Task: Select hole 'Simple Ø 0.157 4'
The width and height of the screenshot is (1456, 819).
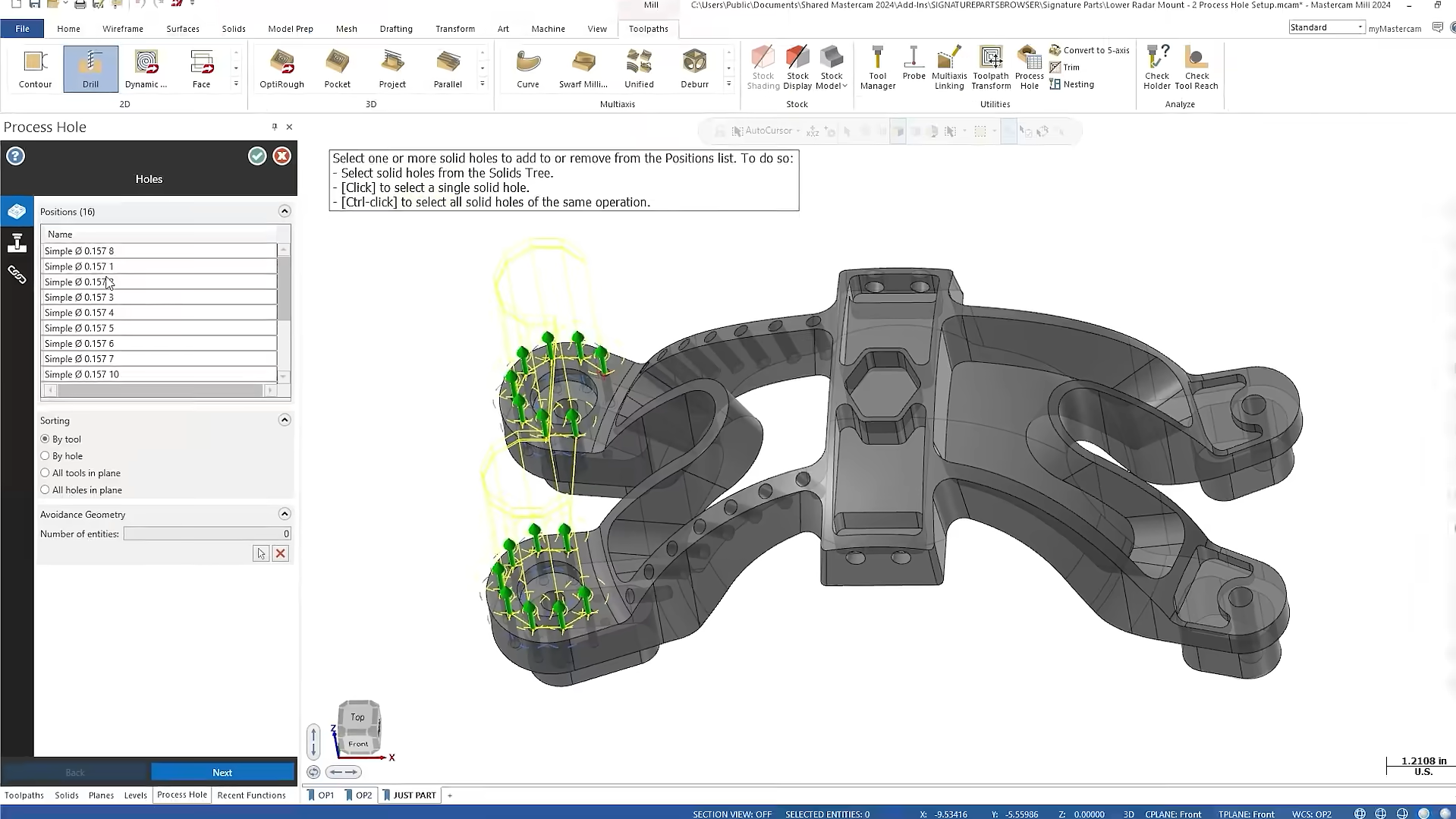Action: pos(159,313)
